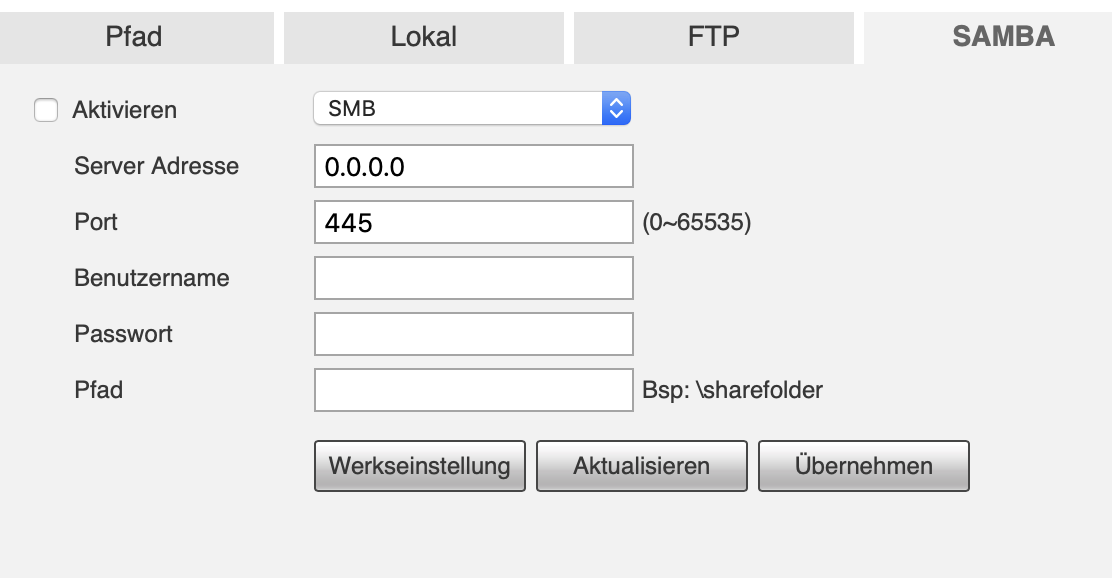Click the Aktivieren label text

[124, 110]
